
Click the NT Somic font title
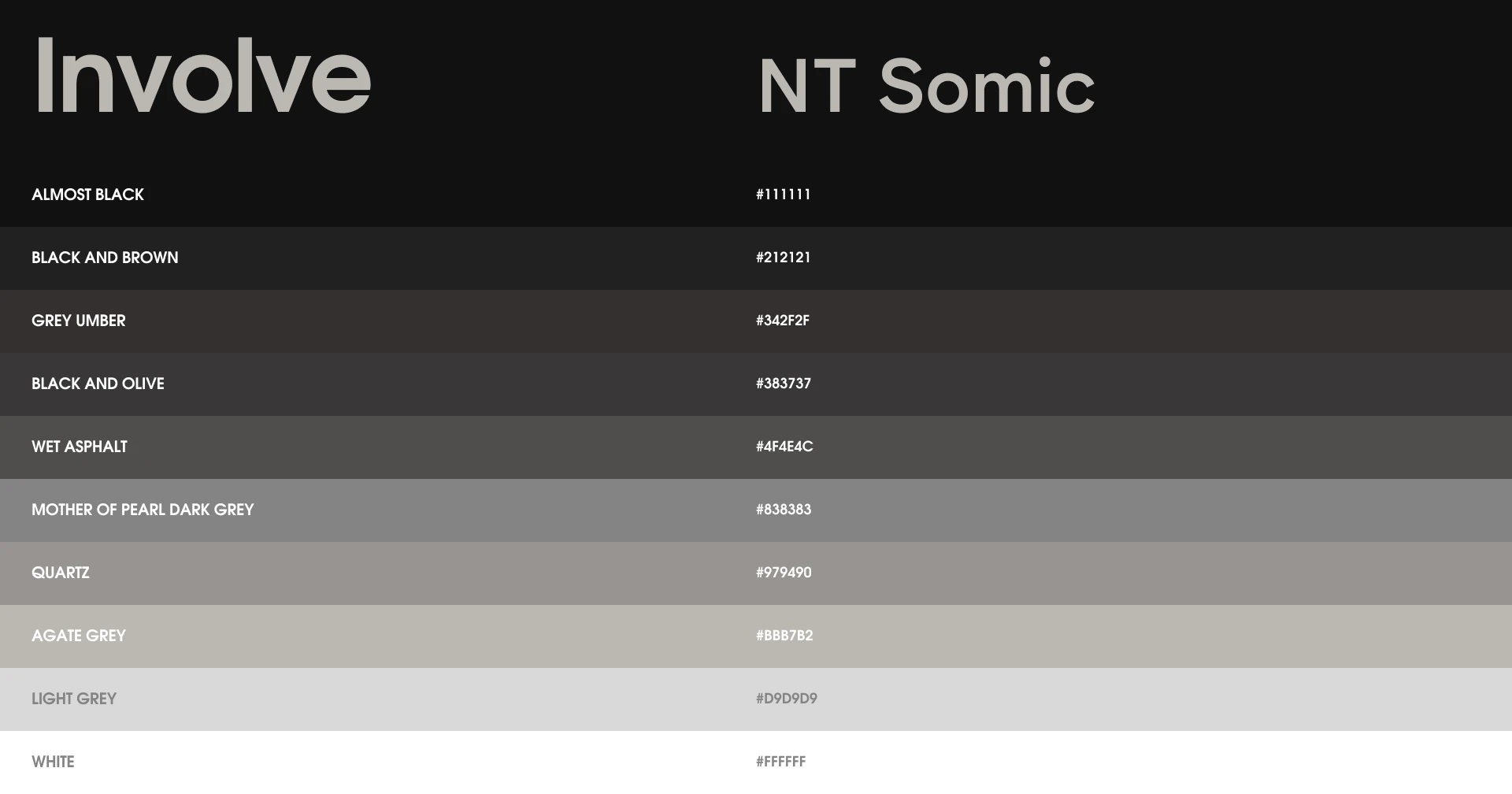pos(926,86)
